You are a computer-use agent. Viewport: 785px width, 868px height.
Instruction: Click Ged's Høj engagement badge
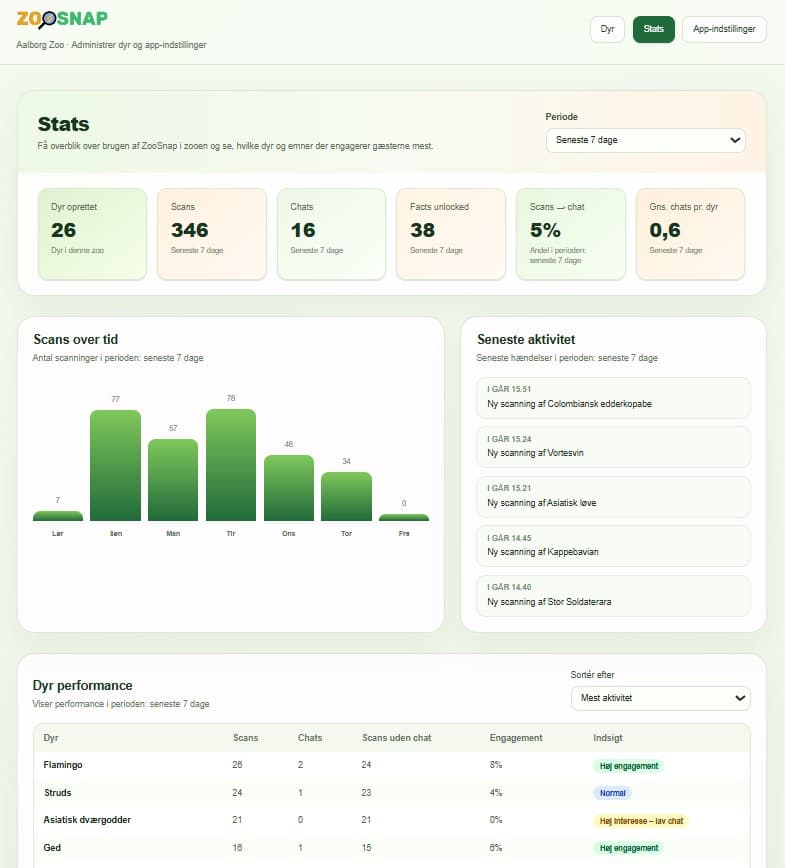tap(629, 848)
